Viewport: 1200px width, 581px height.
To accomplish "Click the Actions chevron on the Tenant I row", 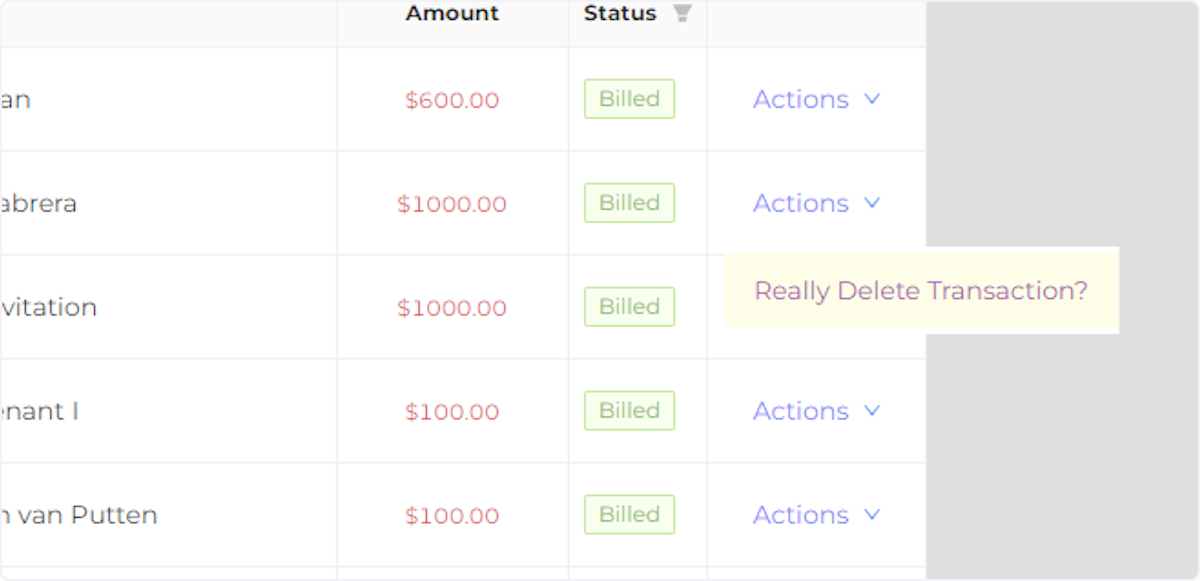I will coord(871,411).
